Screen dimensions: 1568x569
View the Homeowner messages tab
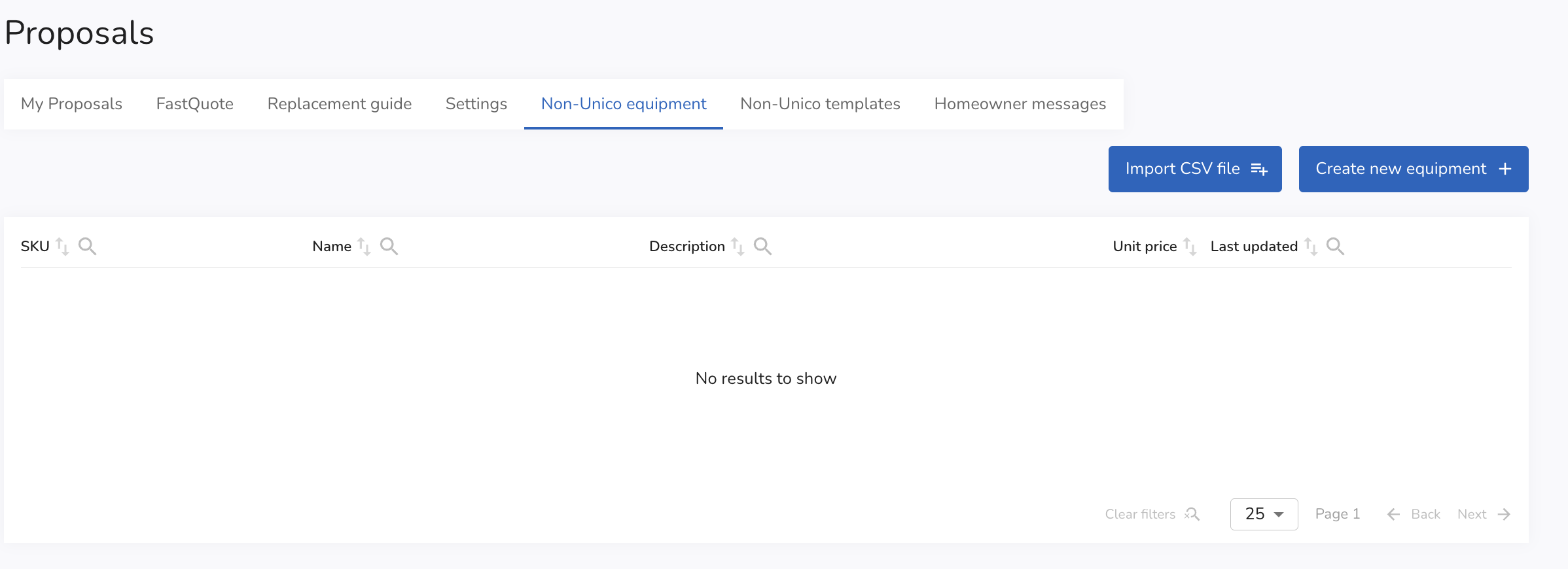click(x=1020, y=104)
